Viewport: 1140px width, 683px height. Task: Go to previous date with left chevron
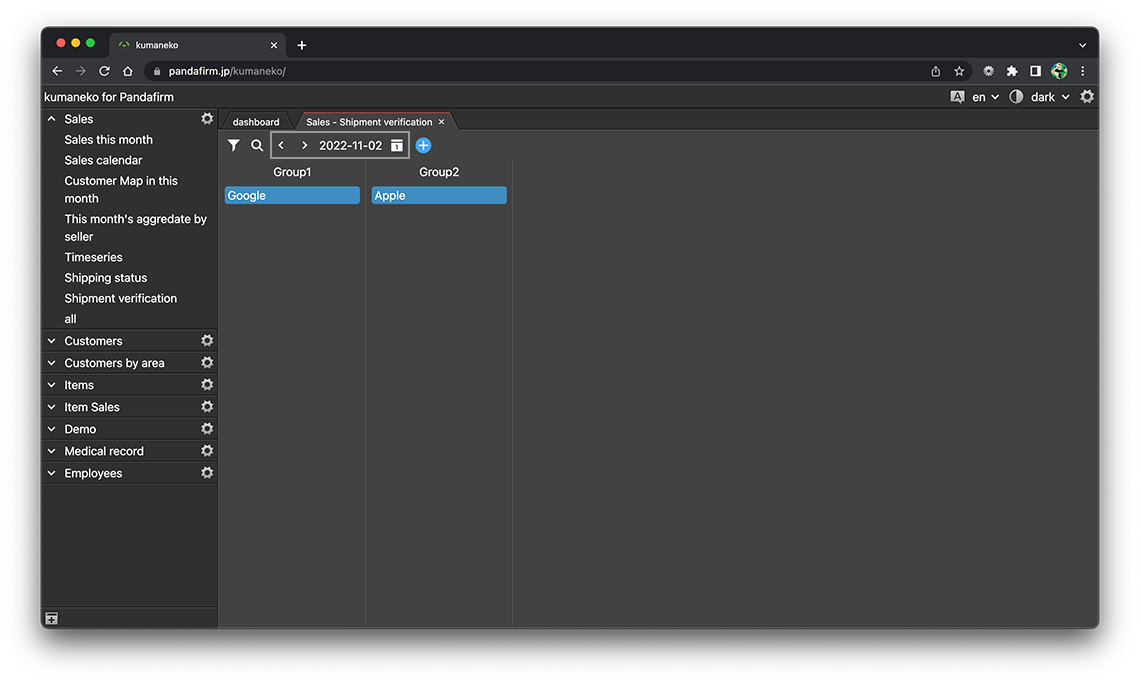[x=281, y=146]
